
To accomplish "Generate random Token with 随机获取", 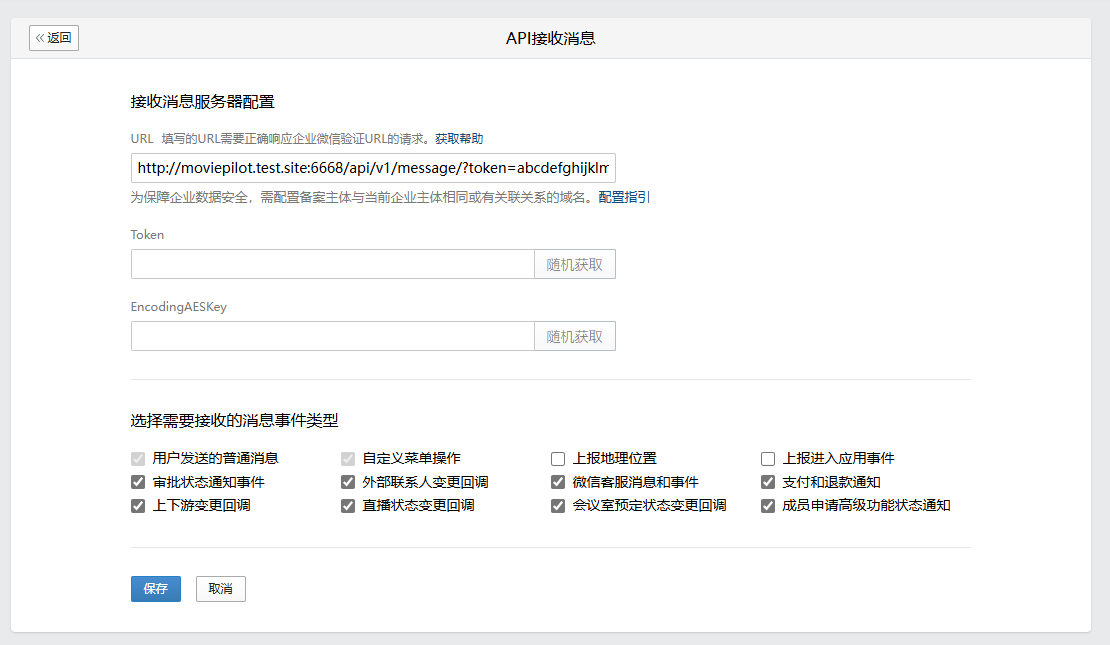I will [x=575, y=264].
